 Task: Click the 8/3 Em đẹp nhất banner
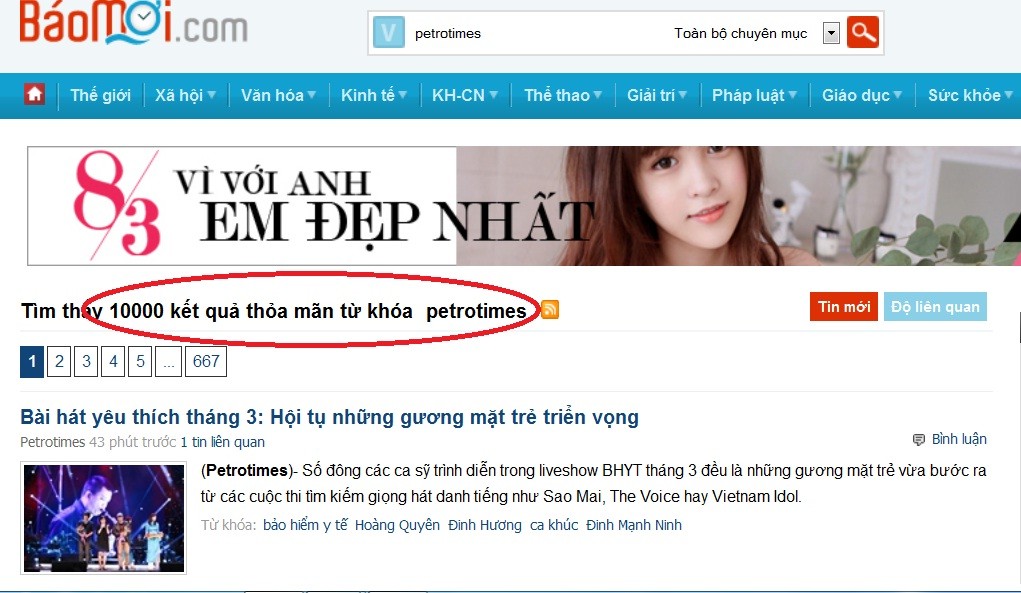coord(524,206)
